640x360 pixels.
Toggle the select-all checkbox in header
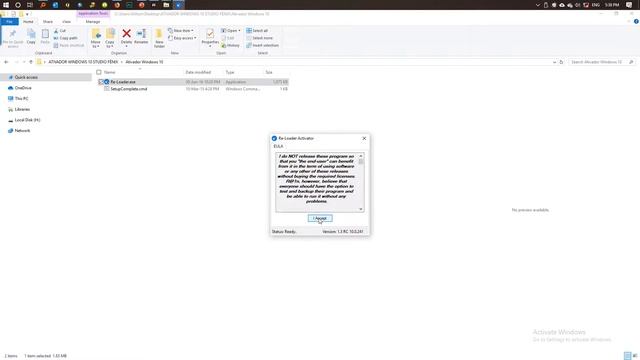tap(99, 72)
